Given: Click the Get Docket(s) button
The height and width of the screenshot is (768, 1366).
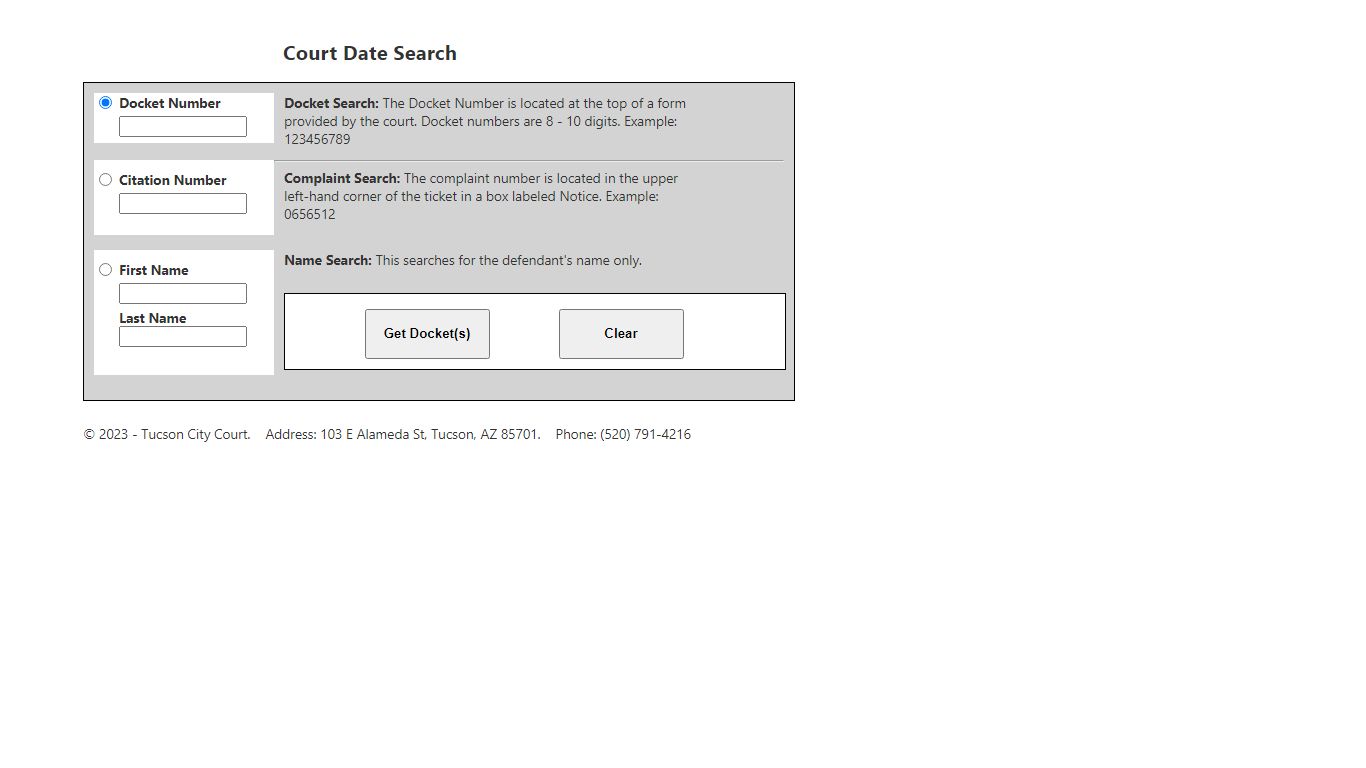Looking at the screenshot, I should [427, 334].
